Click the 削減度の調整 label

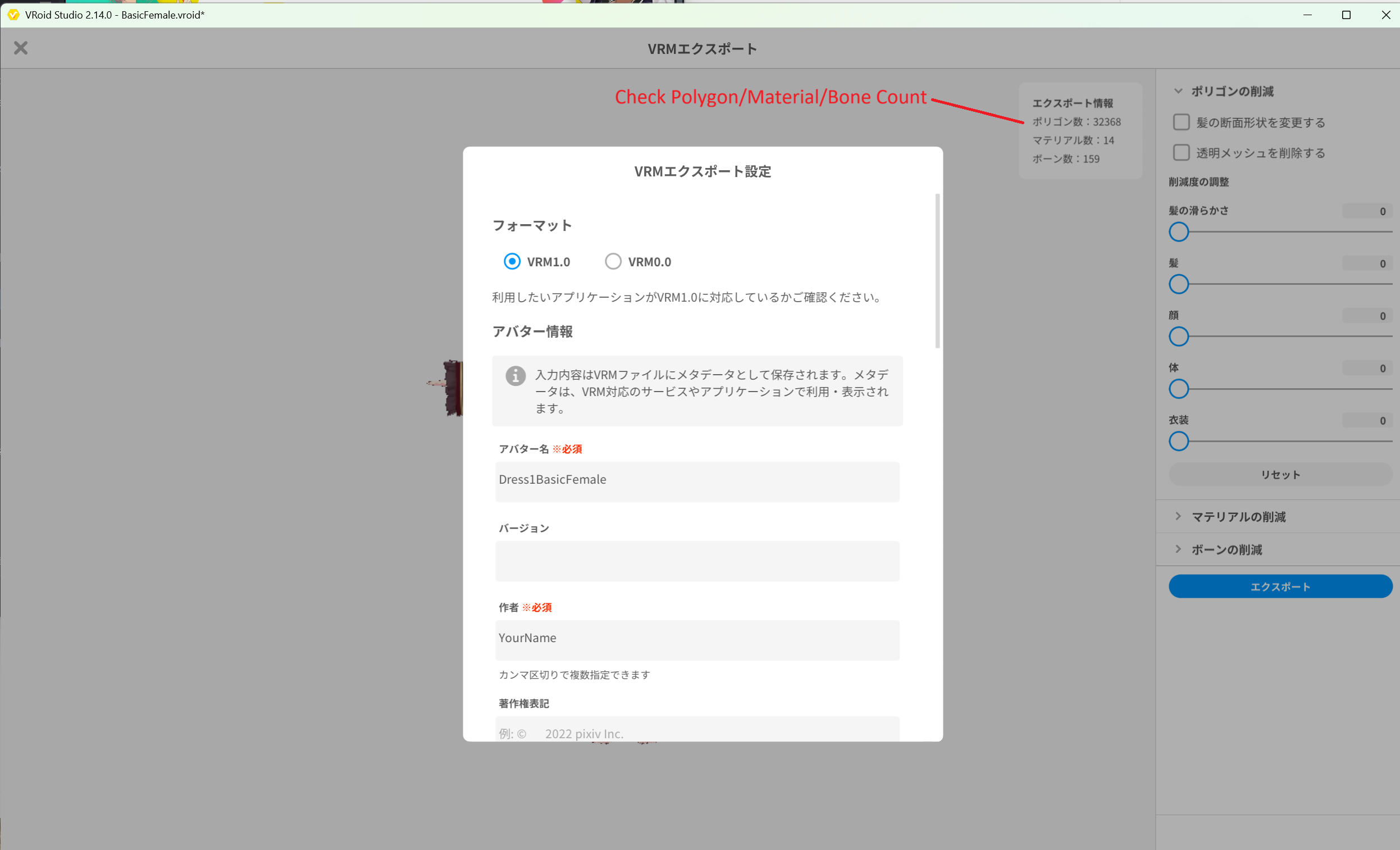click(1198, 182)
